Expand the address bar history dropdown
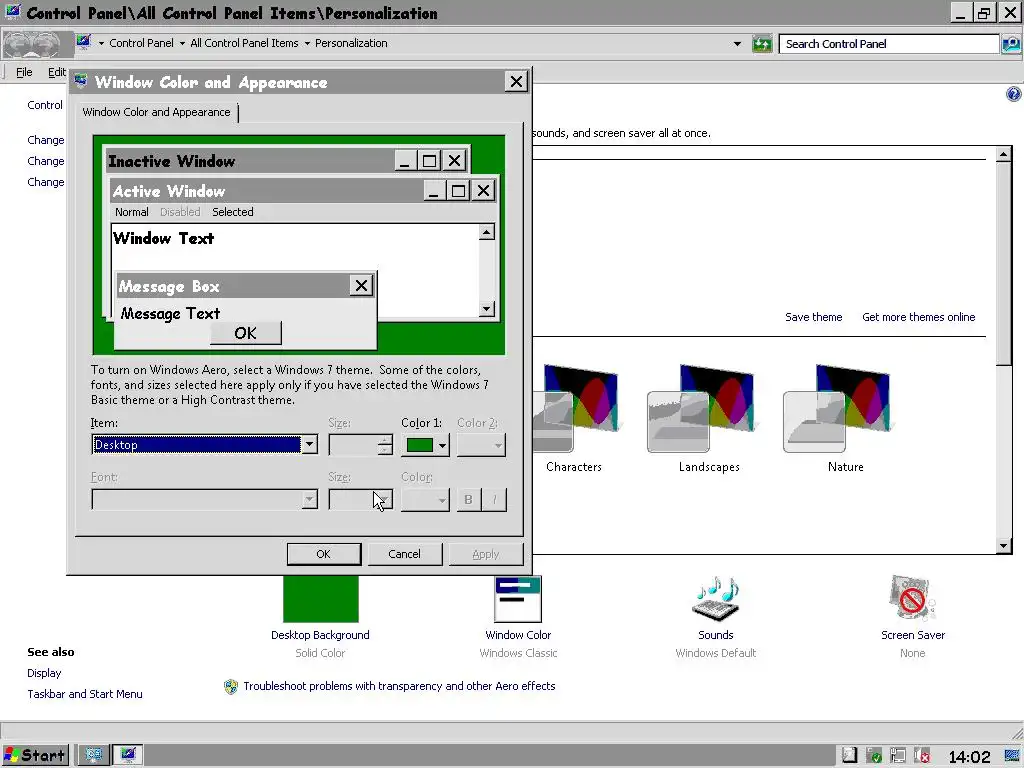This screenshot has width=1024, height=768. click(x=737, y=44)
